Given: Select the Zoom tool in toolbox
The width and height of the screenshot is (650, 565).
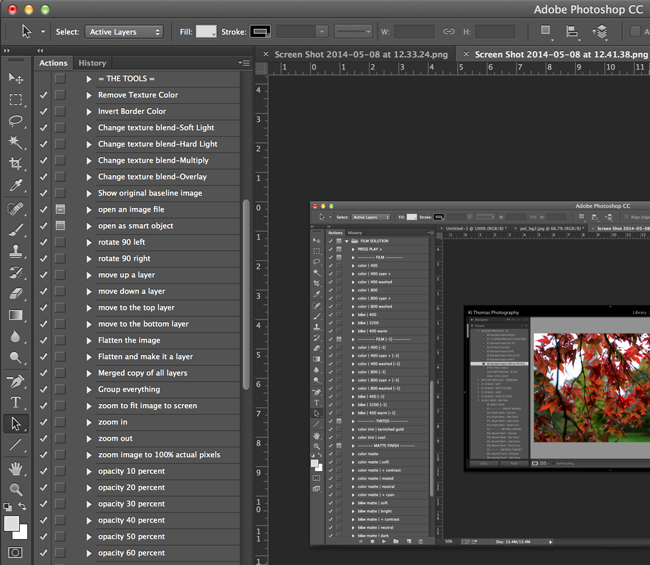Looking at the screenshot, I should 16,490.
